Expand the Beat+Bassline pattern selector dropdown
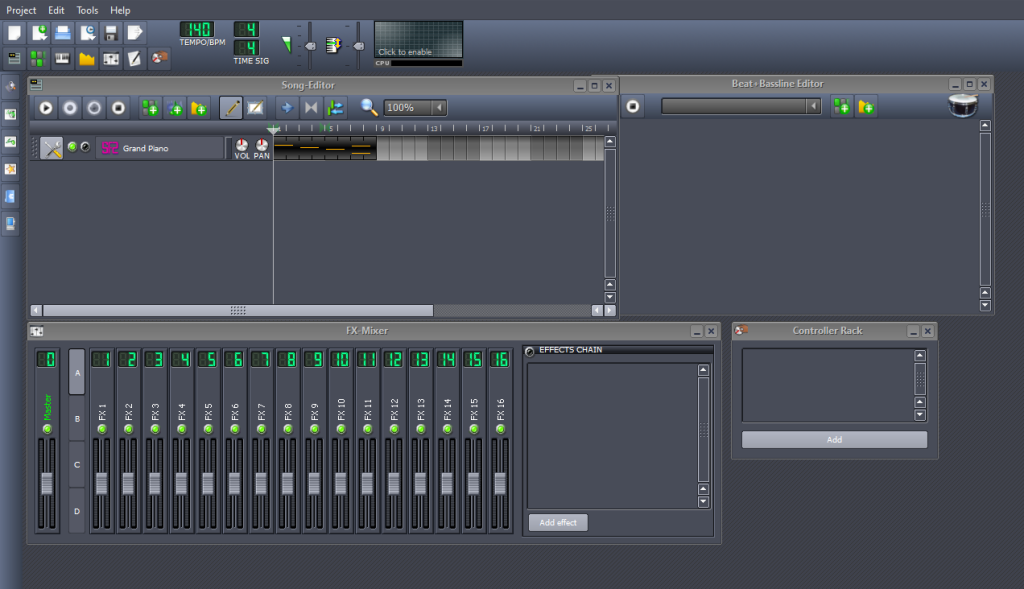The height and width of the screenshot is (589, 1024). pos(814,106)
